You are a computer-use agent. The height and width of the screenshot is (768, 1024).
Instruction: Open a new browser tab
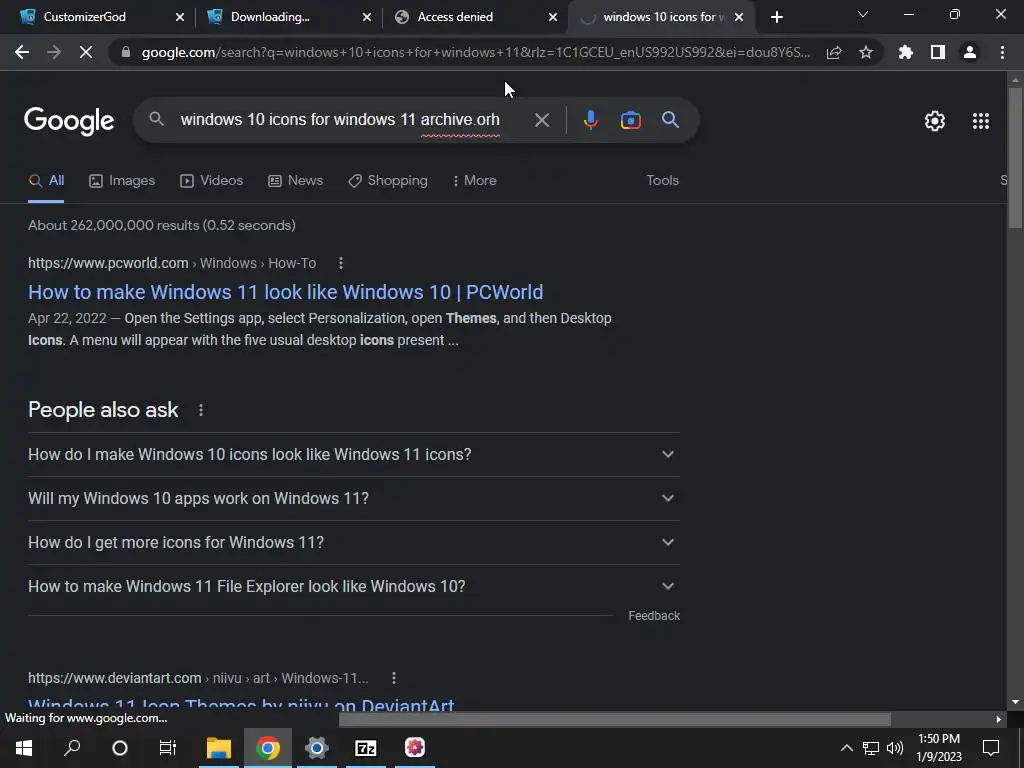[776, 17]
